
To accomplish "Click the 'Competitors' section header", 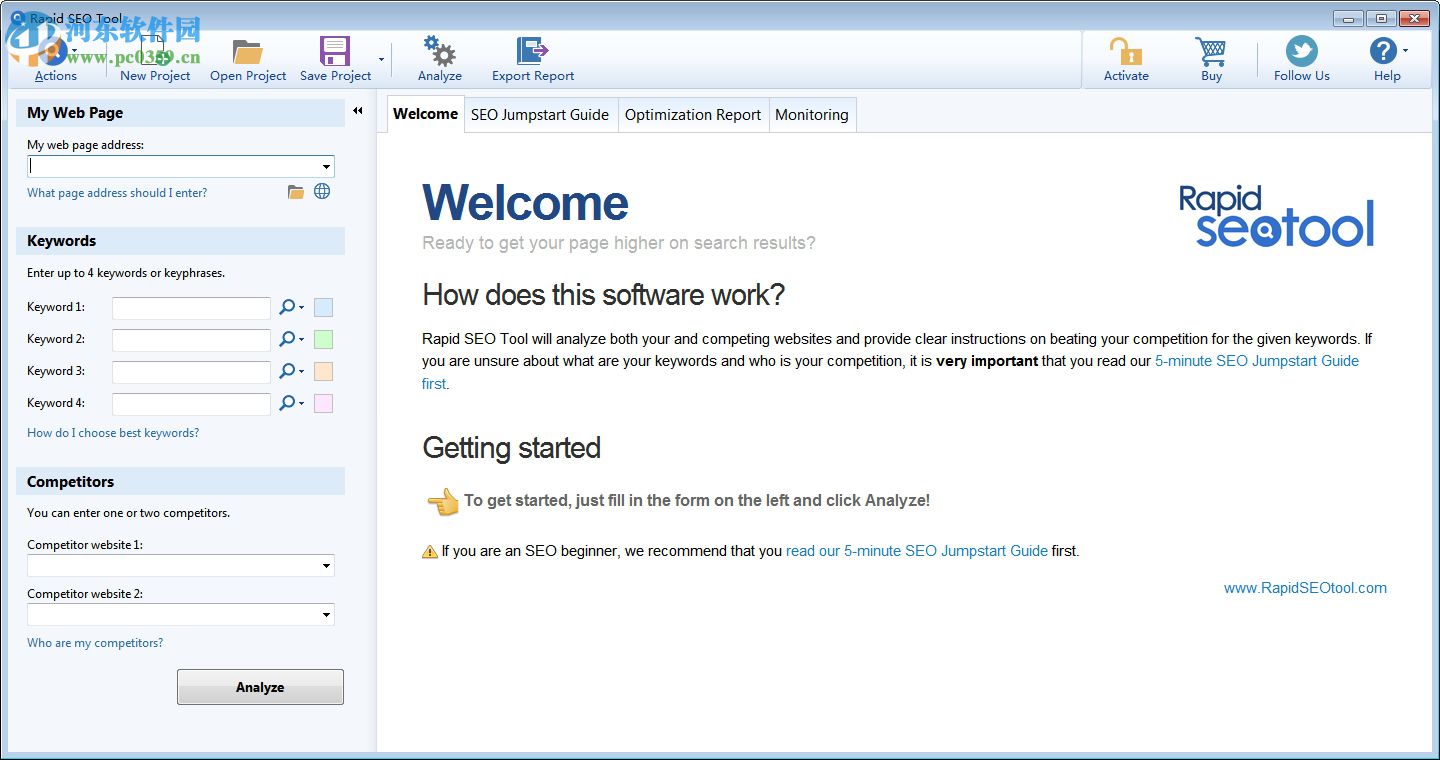I will coord(180,482).
